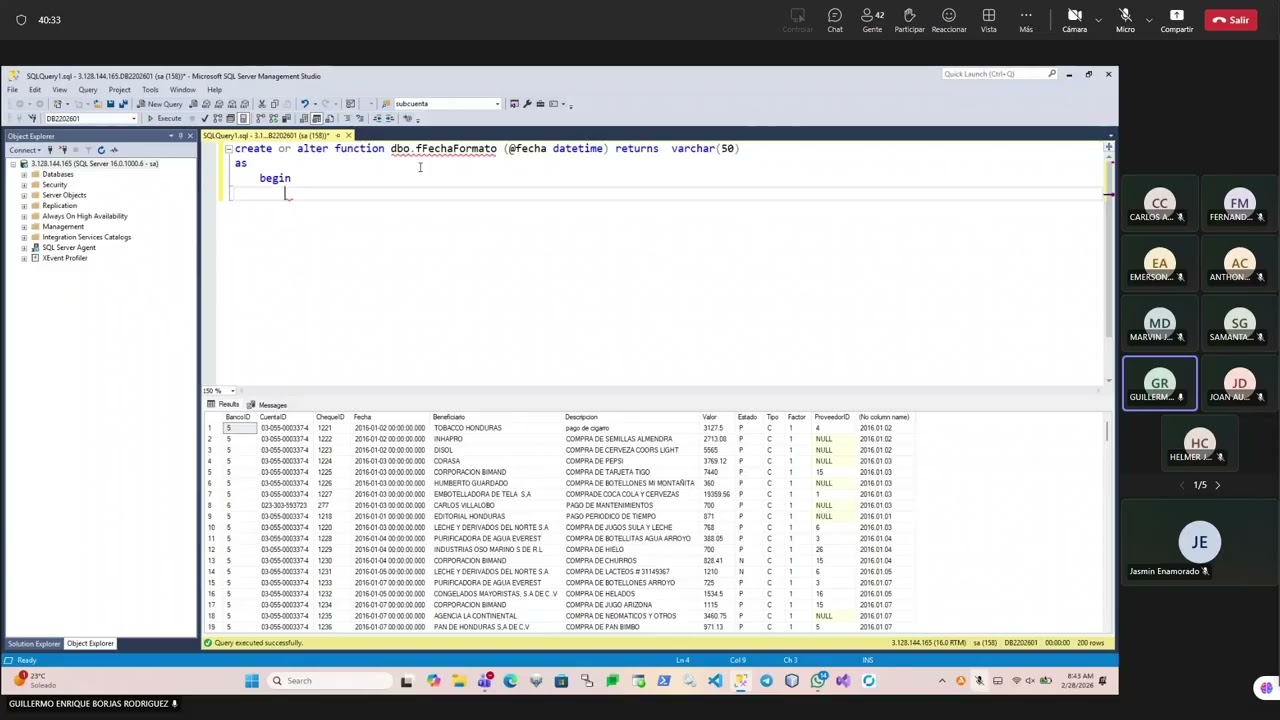
Task: Open the DB2202601 database dropdown
Action: (90, 118)
